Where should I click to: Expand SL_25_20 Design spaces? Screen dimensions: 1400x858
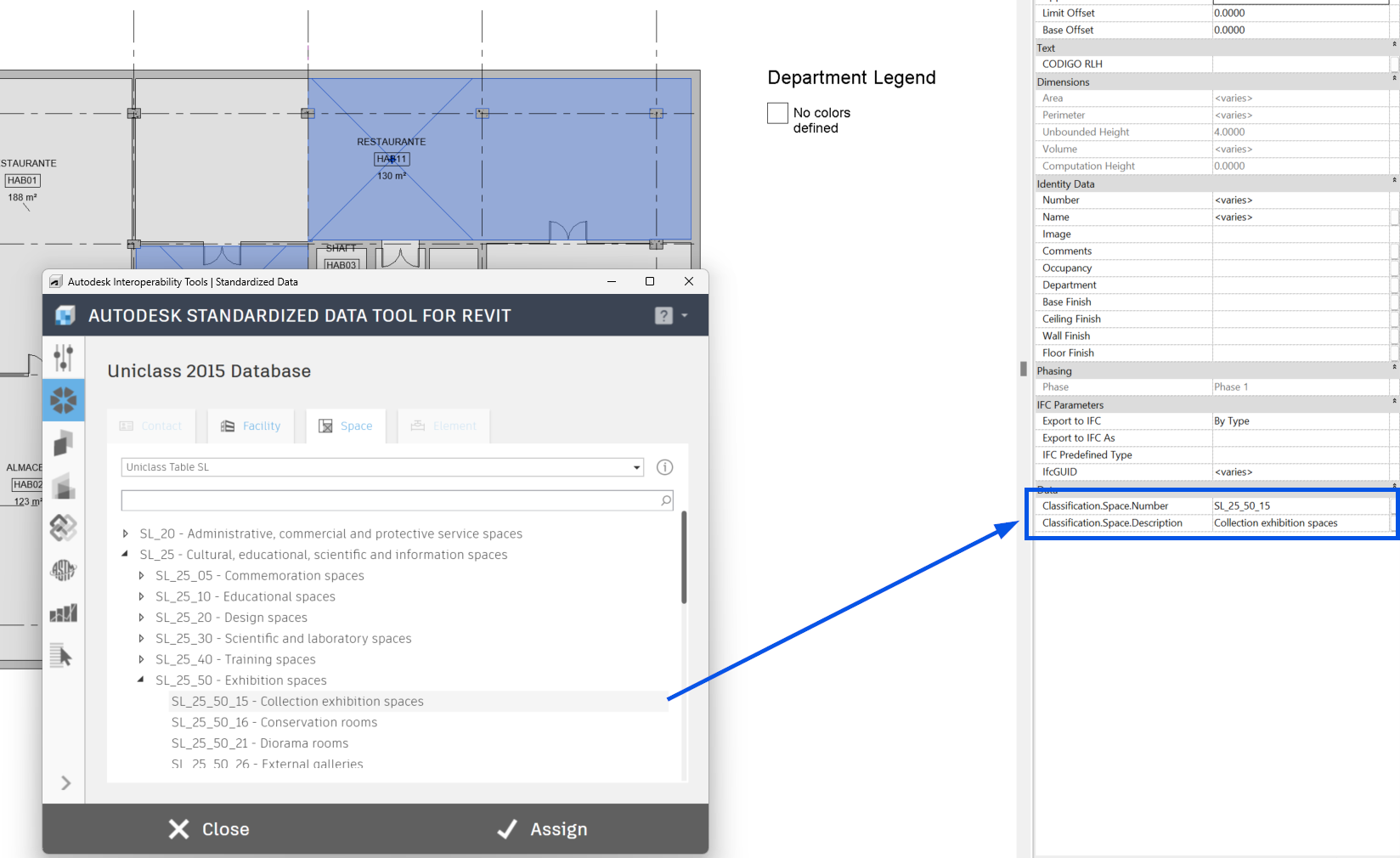click(142, 618)
